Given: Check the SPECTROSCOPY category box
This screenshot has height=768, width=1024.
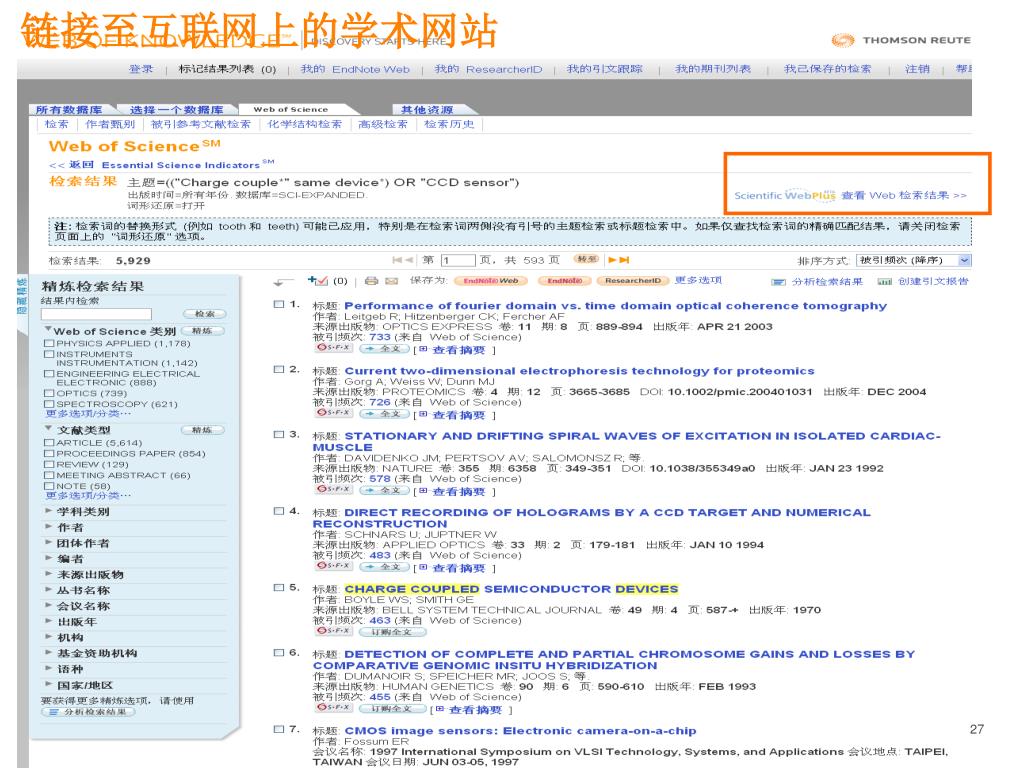Looking at the screenshot, I should pos(48,404).
